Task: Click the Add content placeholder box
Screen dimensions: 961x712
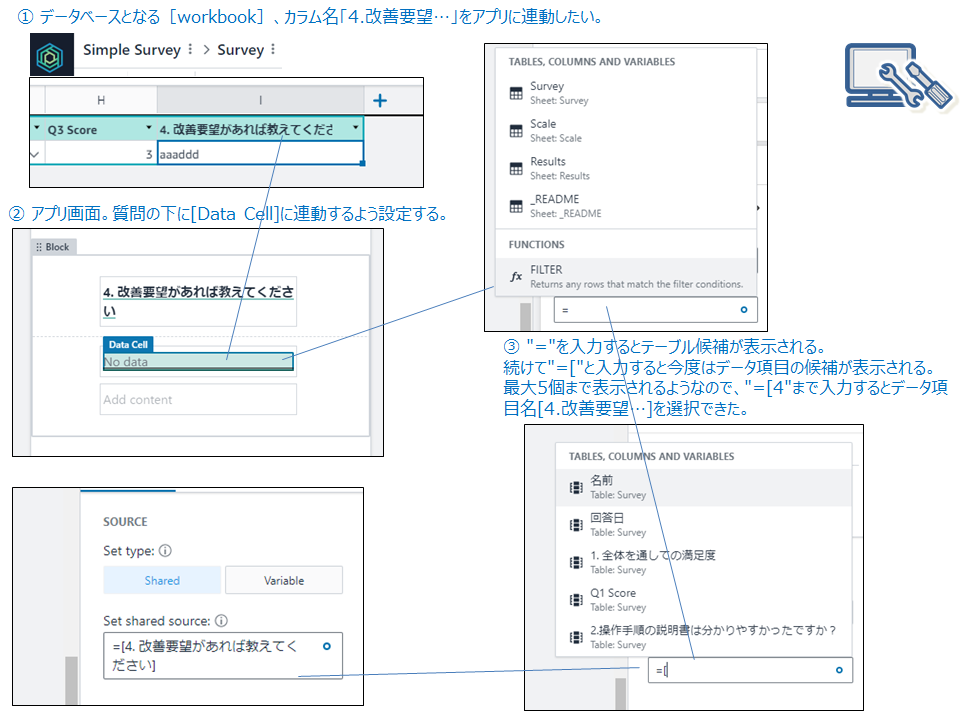Action: coord(199,400)
